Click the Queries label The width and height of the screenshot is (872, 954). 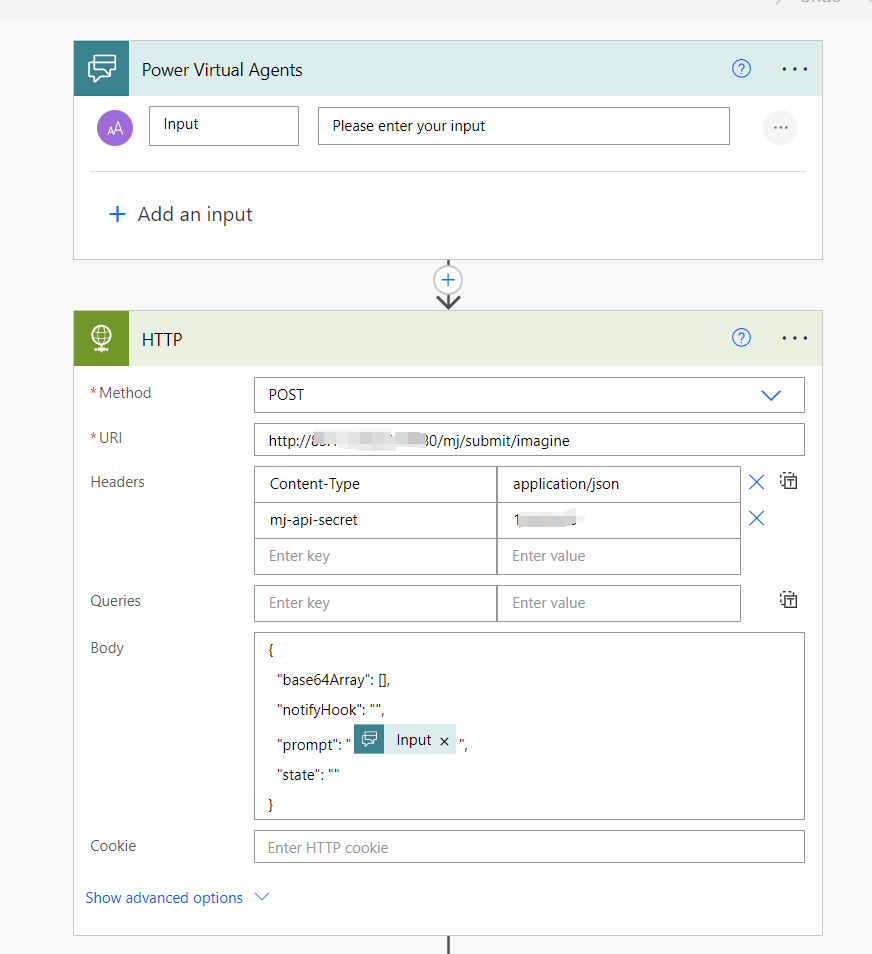click(116, 601)
